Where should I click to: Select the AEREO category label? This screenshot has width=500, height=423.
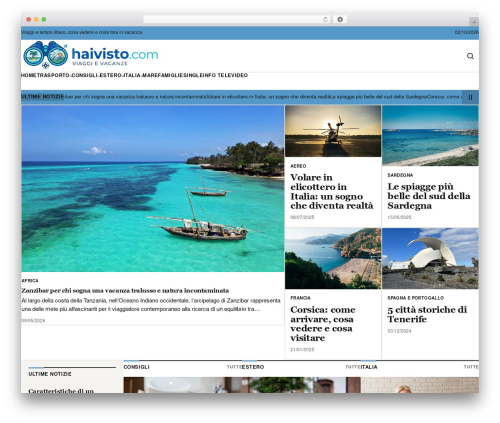(298, 166)
